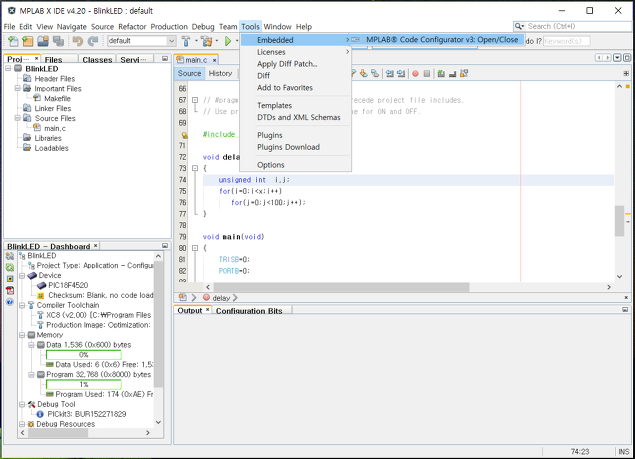Fold the main function at line 80
This screenshot has height=459, width=635.
(x=195, y=248)
